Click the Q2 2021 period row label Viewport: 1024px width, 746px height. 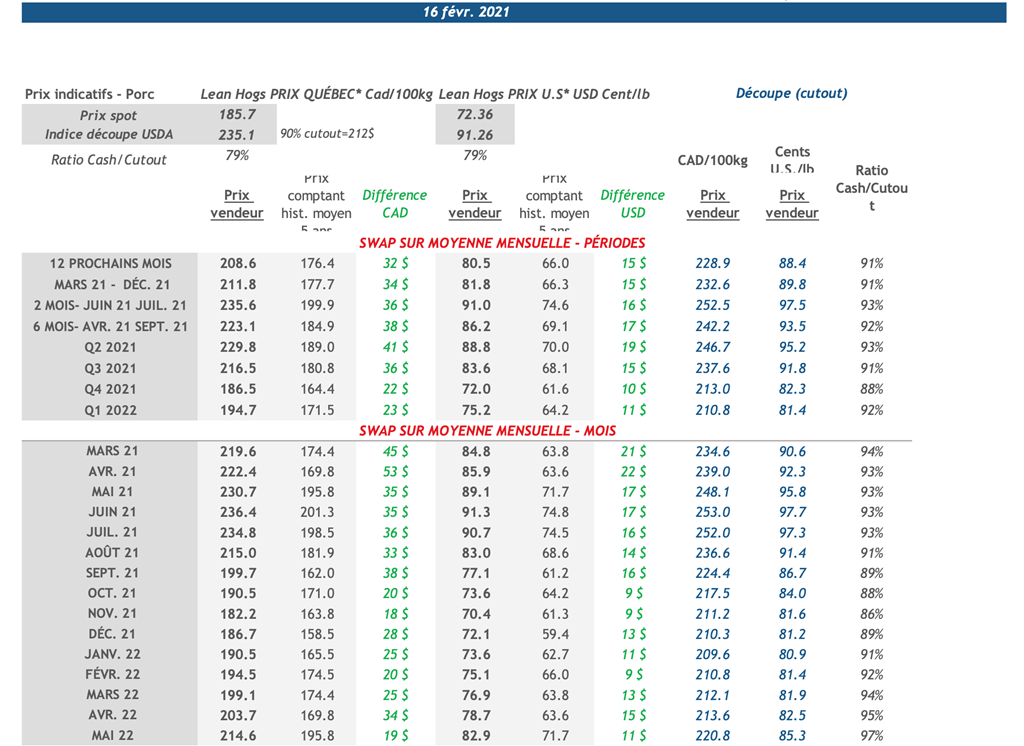(x=110, y=347)
